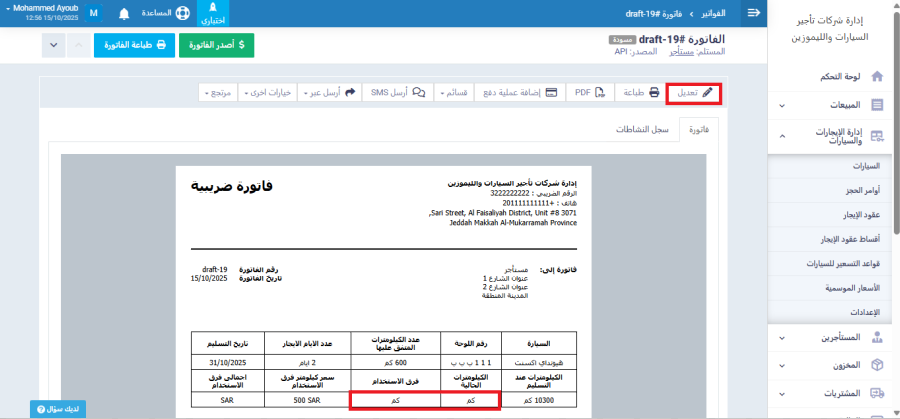Expand the المبيعات sidebar section
Image resolution: width=900 pixels, height=419 pixels.
click(836, 104)
